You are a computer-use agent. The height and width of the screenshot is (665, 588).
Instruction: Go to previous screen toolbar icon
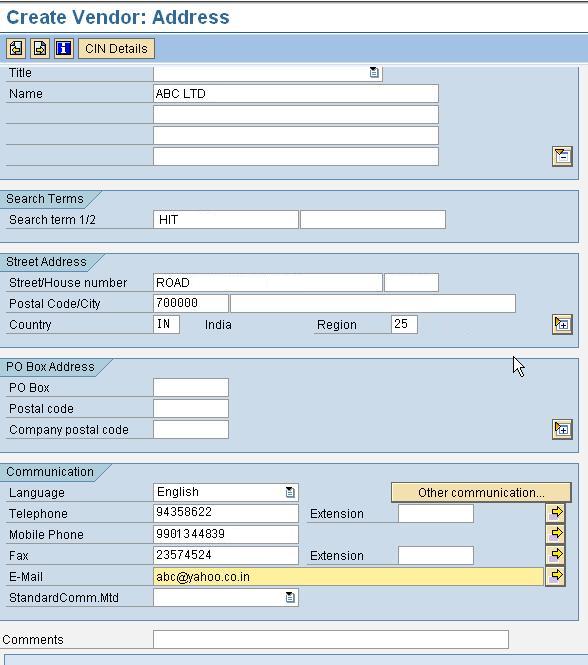(x=16, y=48)
